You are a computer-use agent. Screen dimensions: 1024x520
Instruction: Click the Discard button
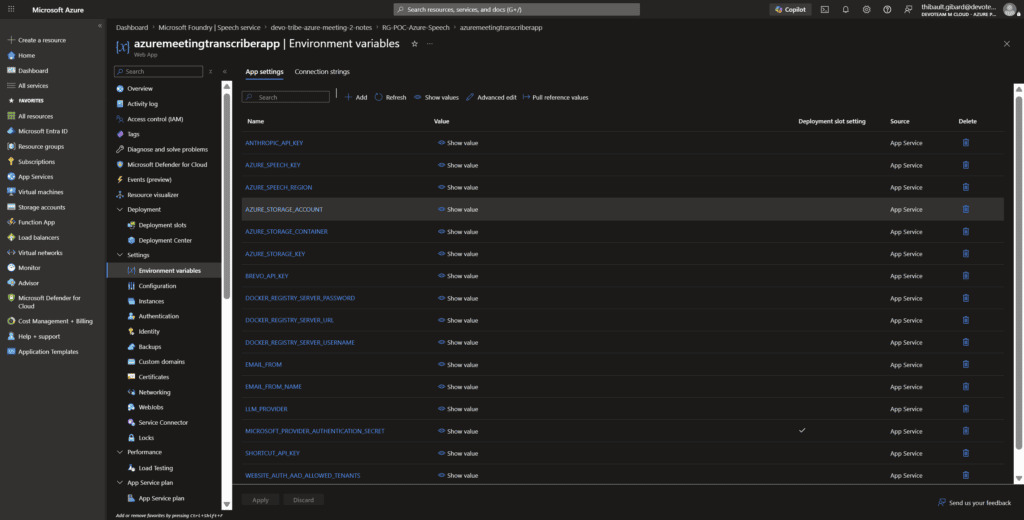(304, 500)
